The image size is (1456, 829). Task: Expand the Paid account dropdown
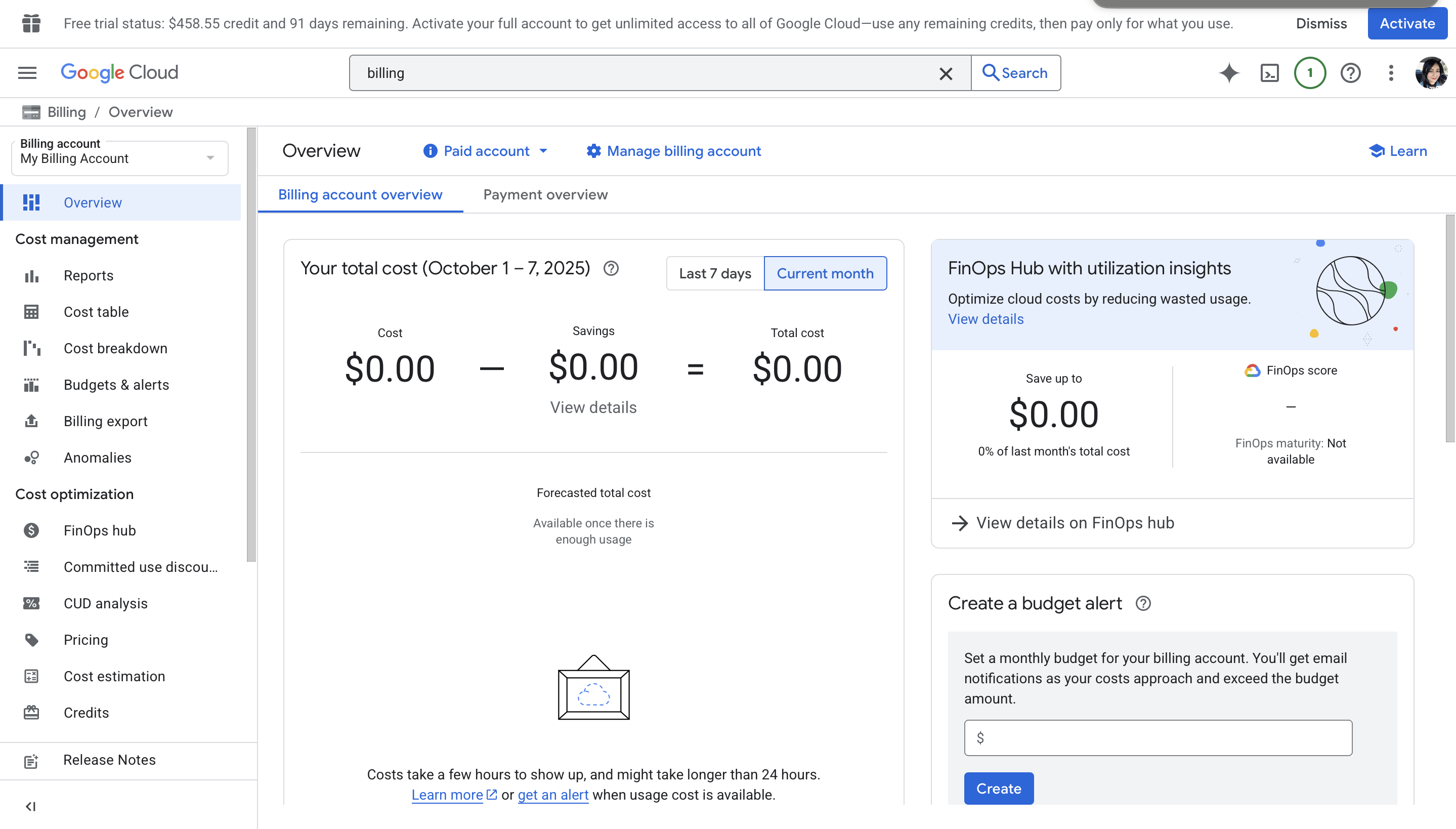click(x=485, y=151)
